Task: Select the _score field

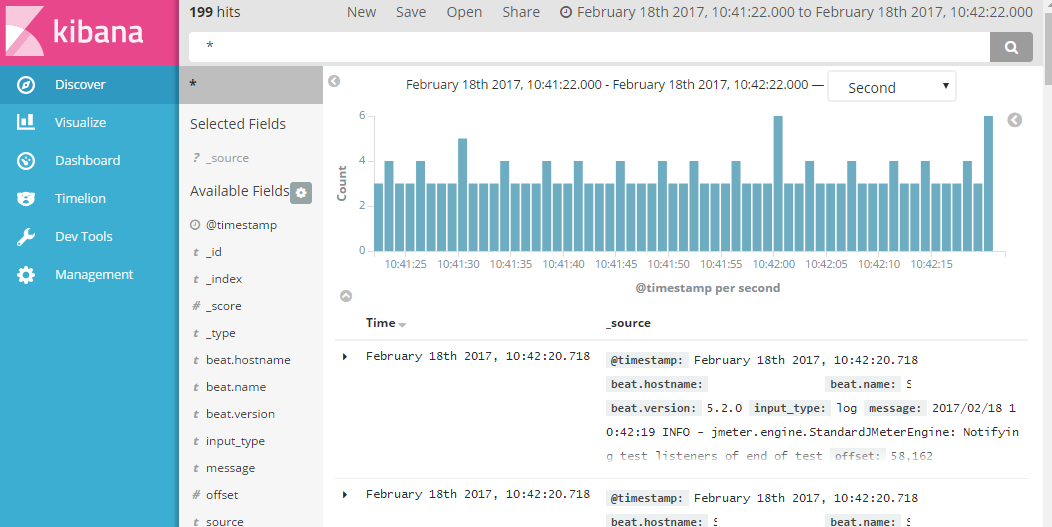Action: (223, 306)
